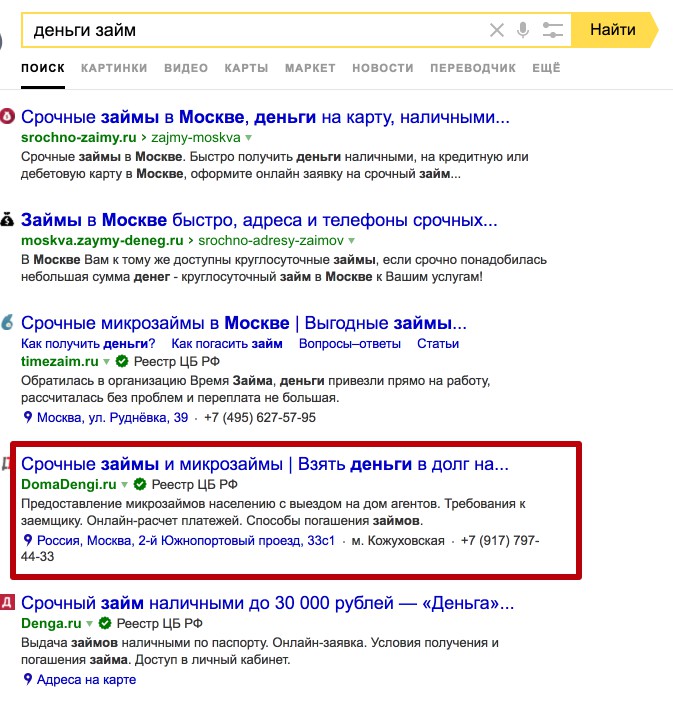Open the Как погасить займ sitelink
Image resolution: width=673 pixels, height=705 pixels.
(227, 344)
